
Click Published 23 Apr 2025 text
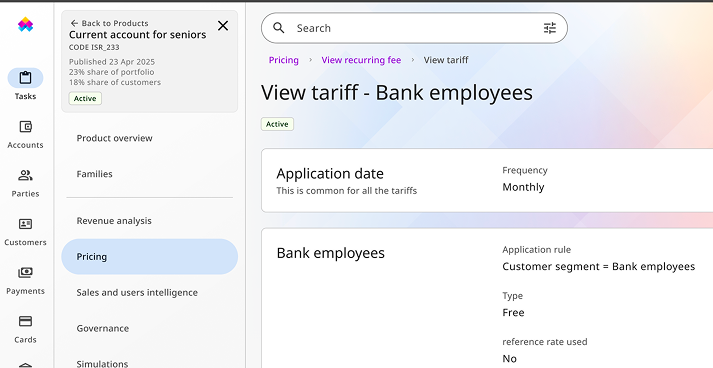(112, 62)
